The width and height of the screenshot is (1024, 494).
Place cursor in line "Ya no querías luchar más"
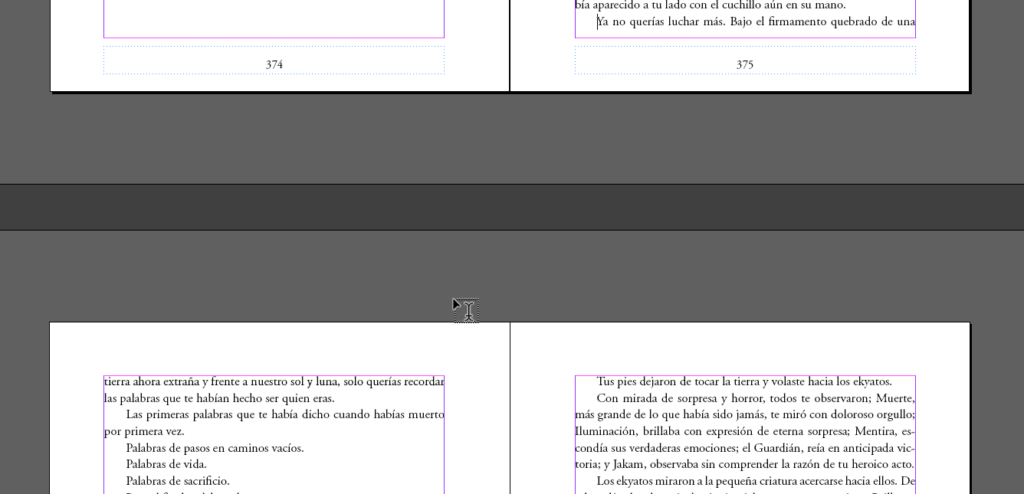click(x=755, y=22)
